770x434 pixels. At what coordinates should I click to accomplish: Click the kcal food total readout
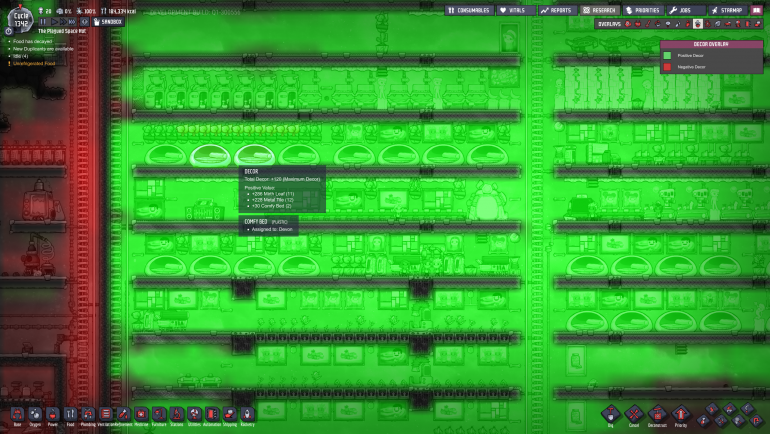point(118,11)
